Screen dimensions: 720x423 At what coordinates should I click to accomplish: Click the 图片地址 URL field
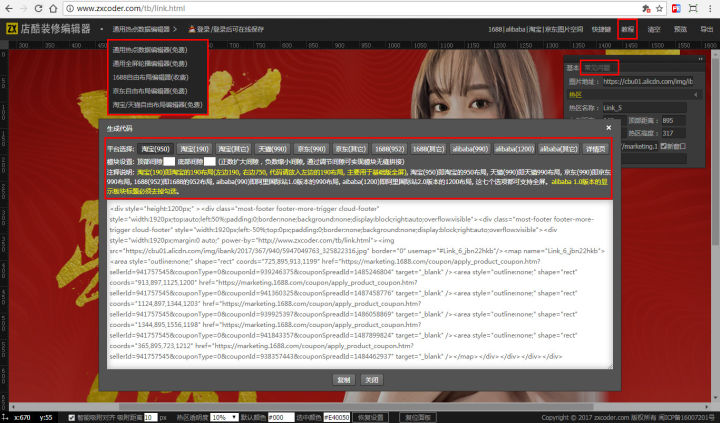pyautogui.click(x=647, y=81)
